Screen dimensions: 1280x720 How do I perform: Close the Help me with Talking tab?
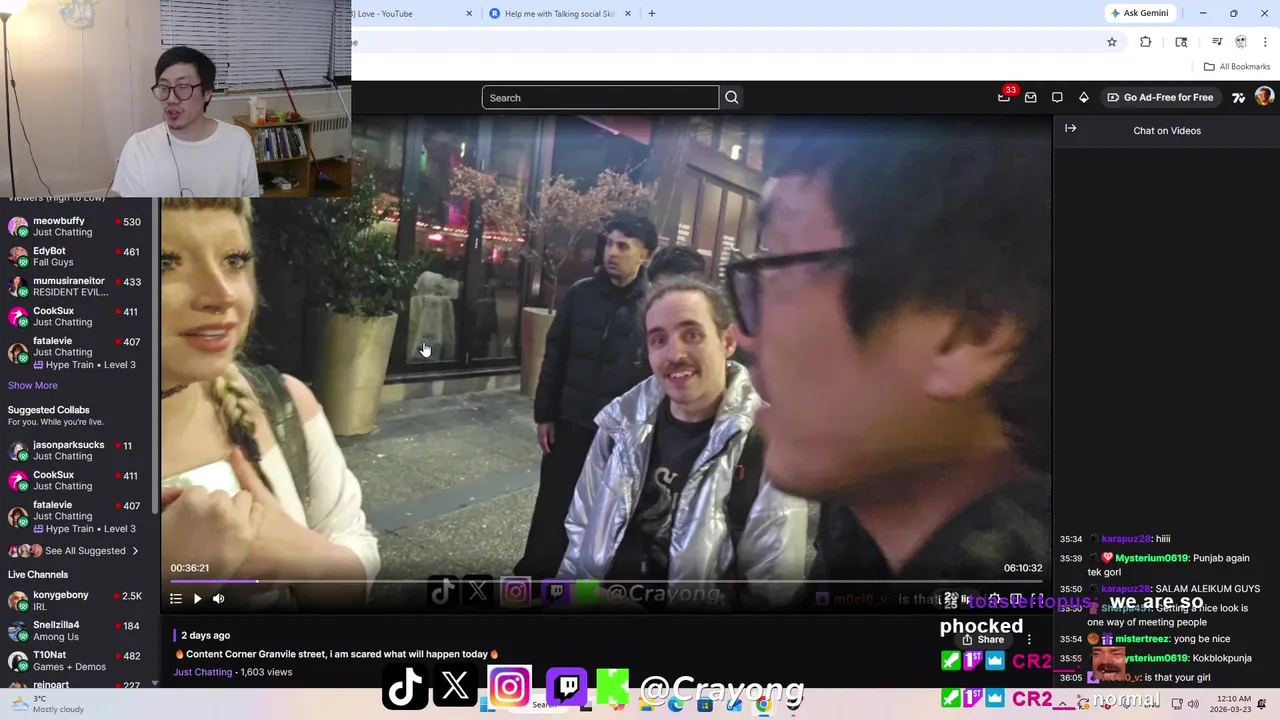point(628,13)
